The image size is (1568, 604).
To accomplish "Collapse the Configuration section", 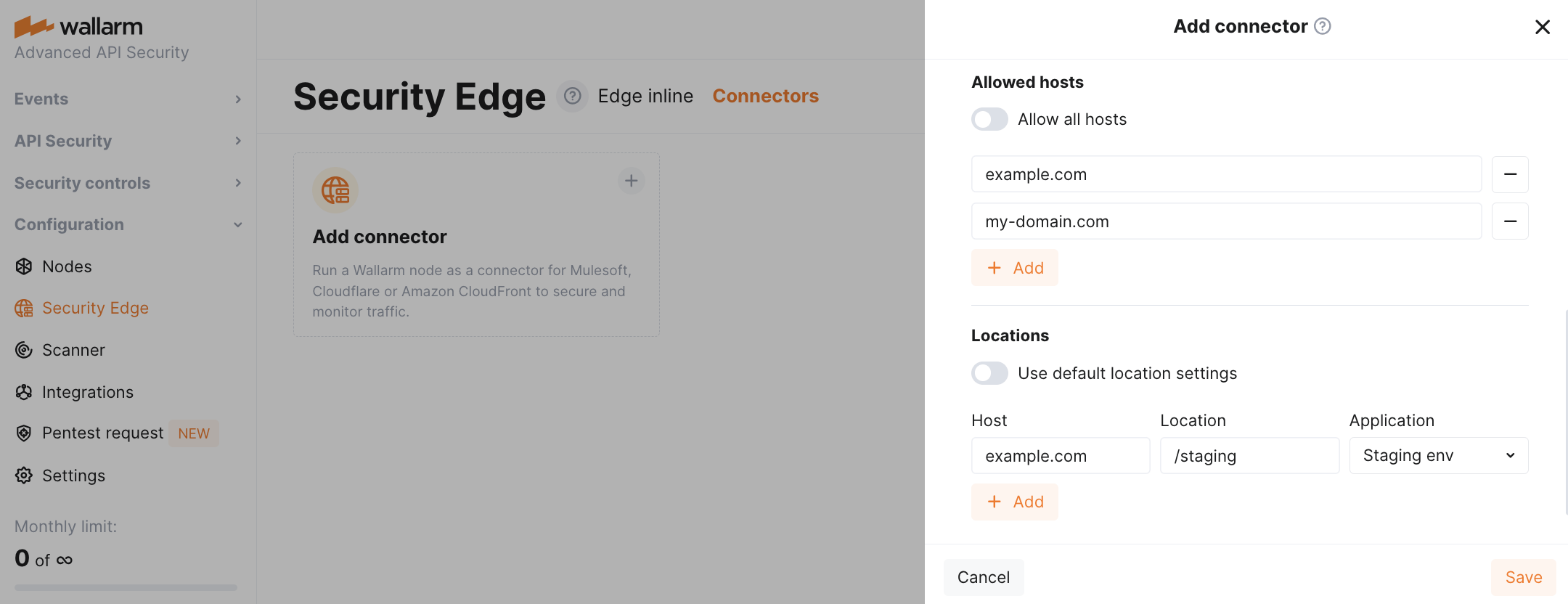I will pos(128,224).
